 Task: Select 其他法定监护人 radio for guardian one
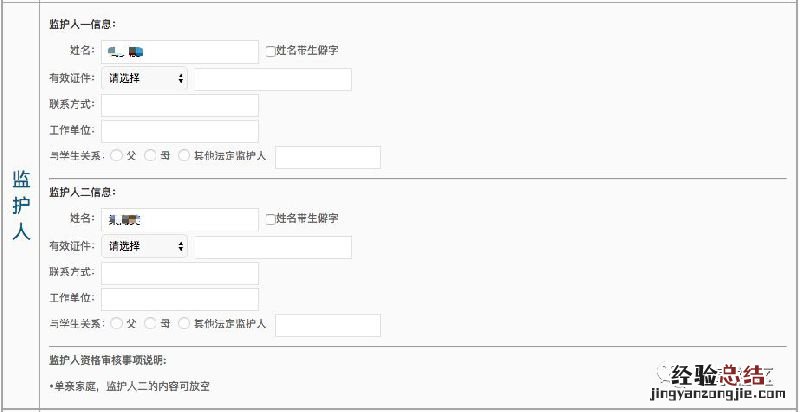[184, 156]
